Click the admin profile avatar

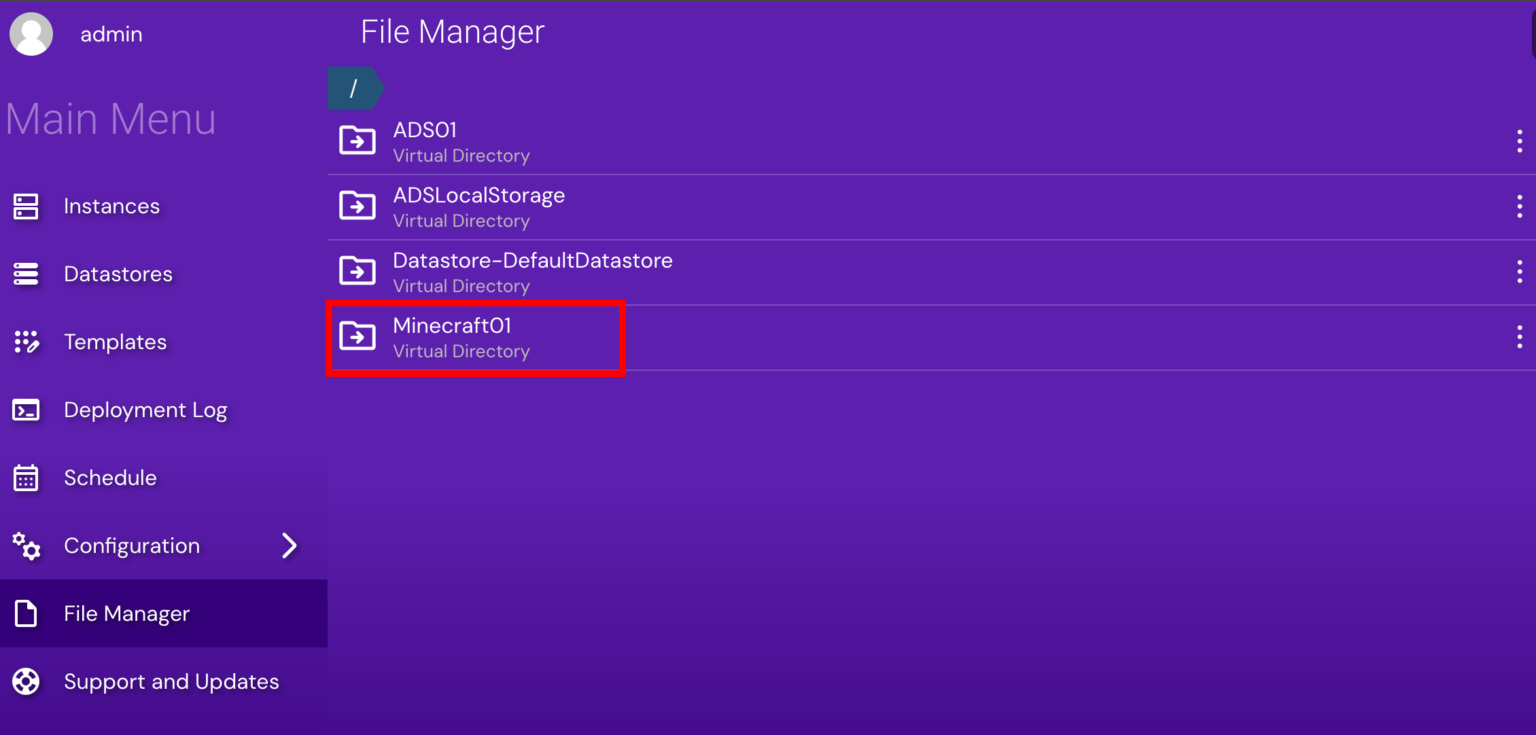pyautogui.click(x=31, y=33)
